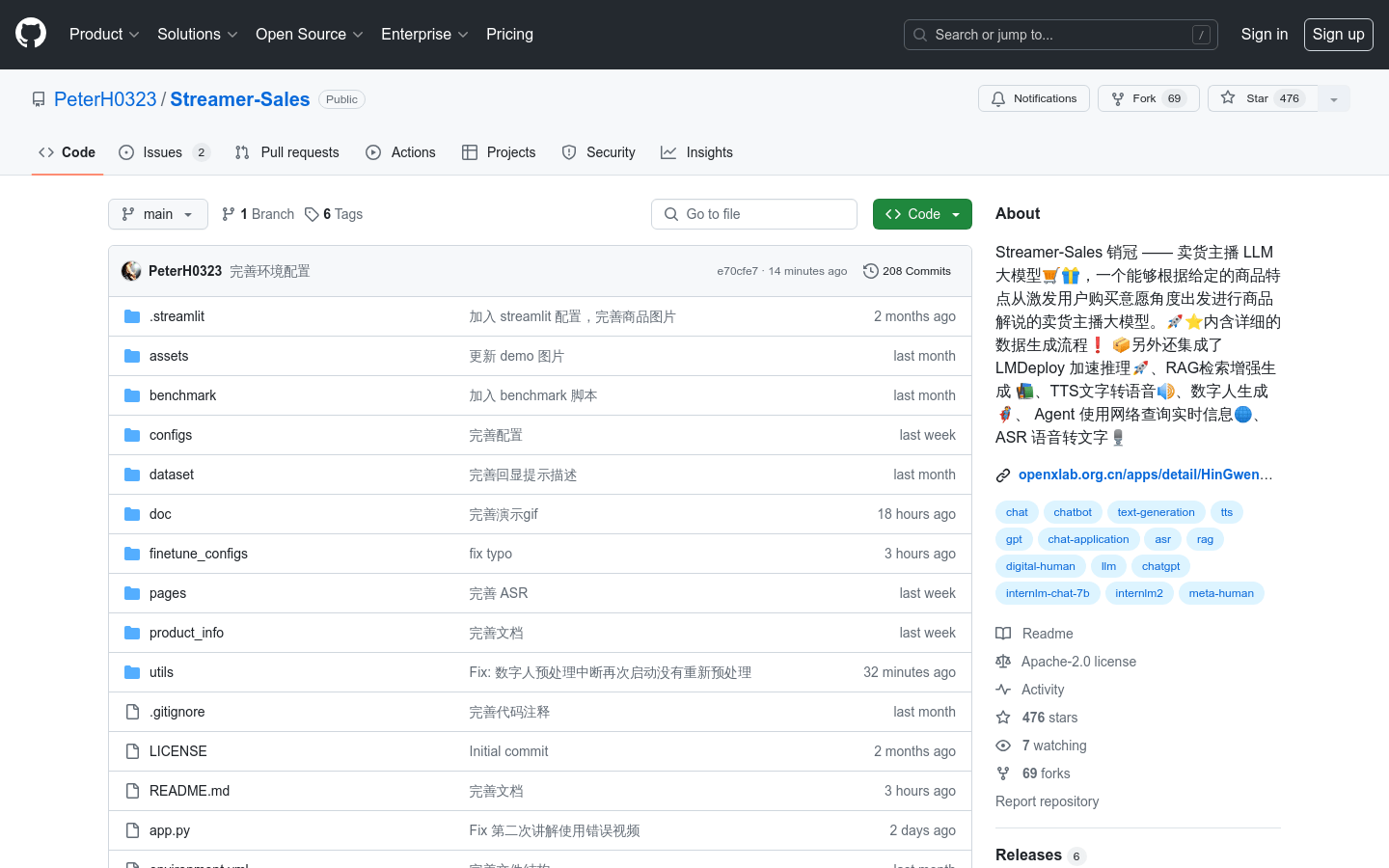The height and width of the screenshot is (868, 1389).
Task: Fork this repository
Action: [x=1148, y=98]
